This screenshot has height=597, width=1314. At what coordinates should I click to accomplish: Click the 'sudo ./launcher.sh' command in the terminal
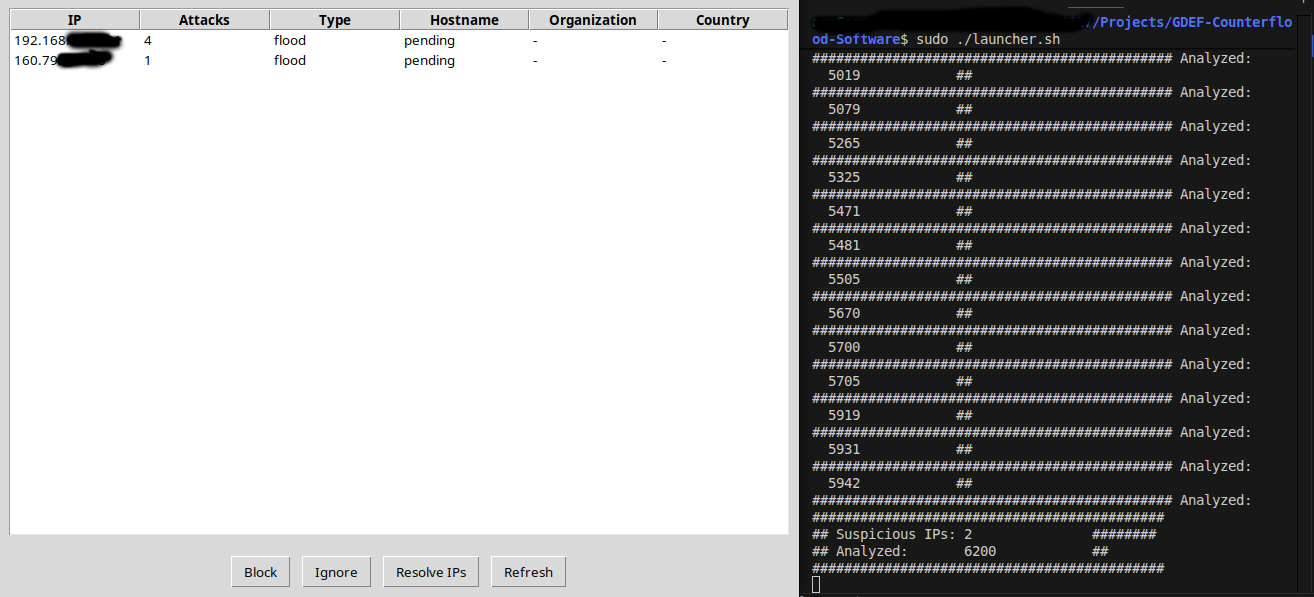pos(988,39)
